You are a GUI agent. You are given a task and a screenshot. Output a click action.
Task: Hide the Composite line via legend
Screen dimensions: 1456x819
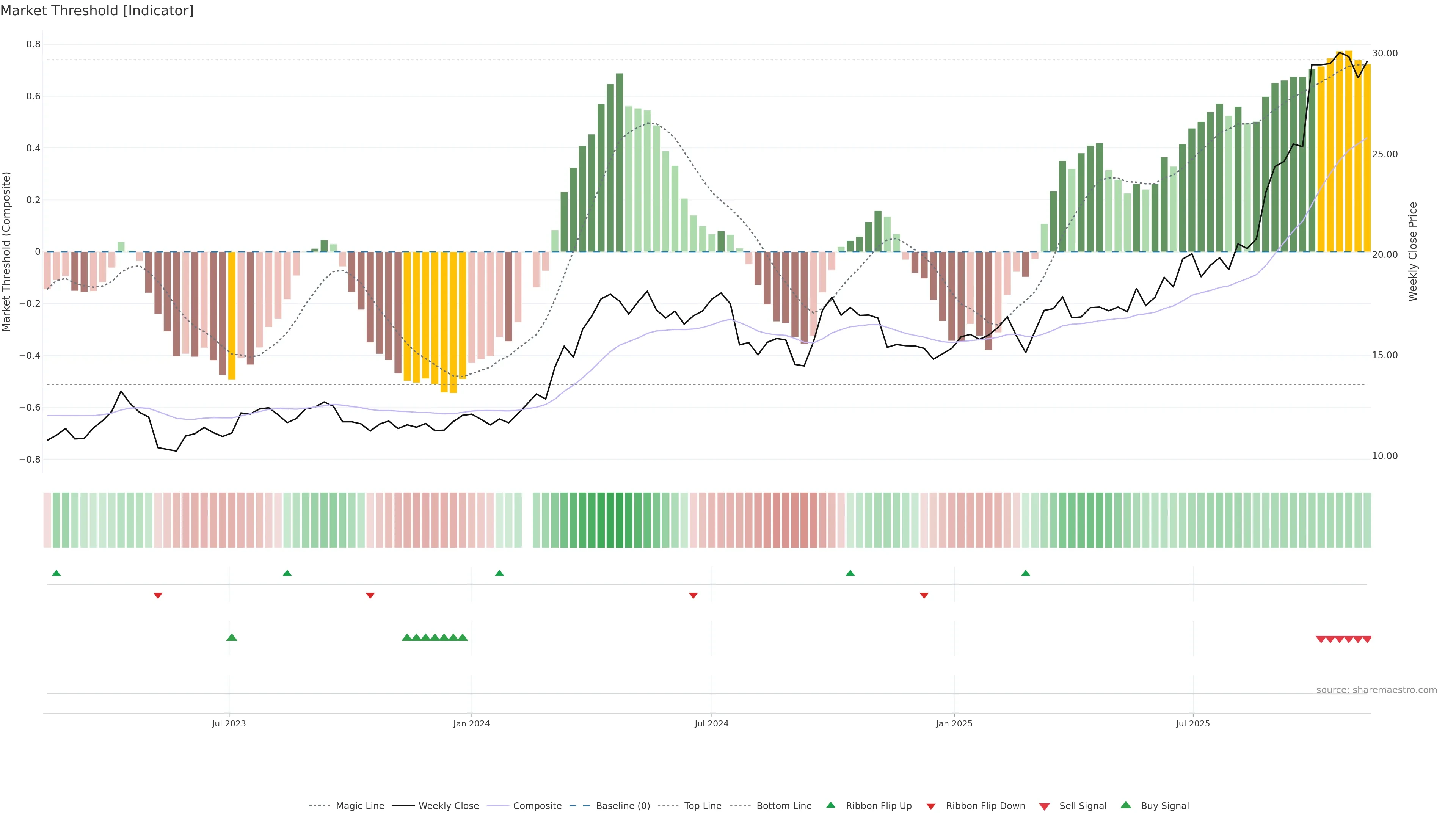[537, 806]
